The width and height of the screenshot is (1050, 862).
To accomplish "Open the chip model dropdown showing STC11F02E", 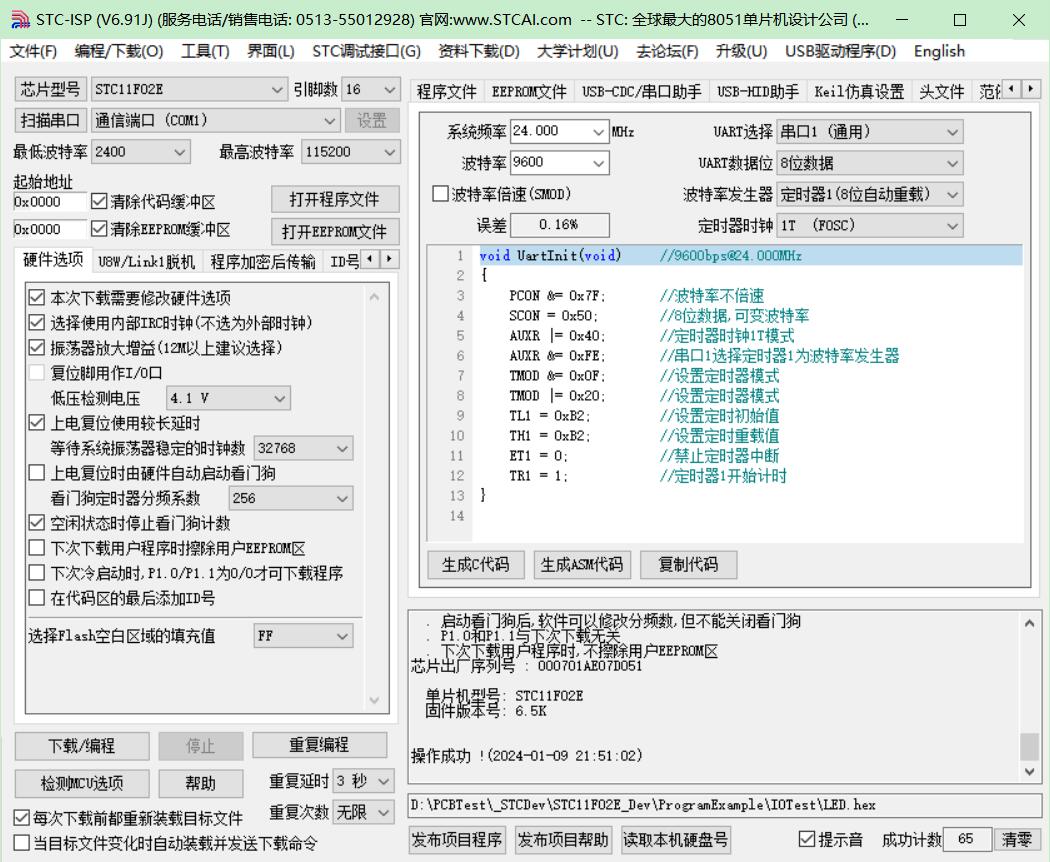I will coord(189,89).
